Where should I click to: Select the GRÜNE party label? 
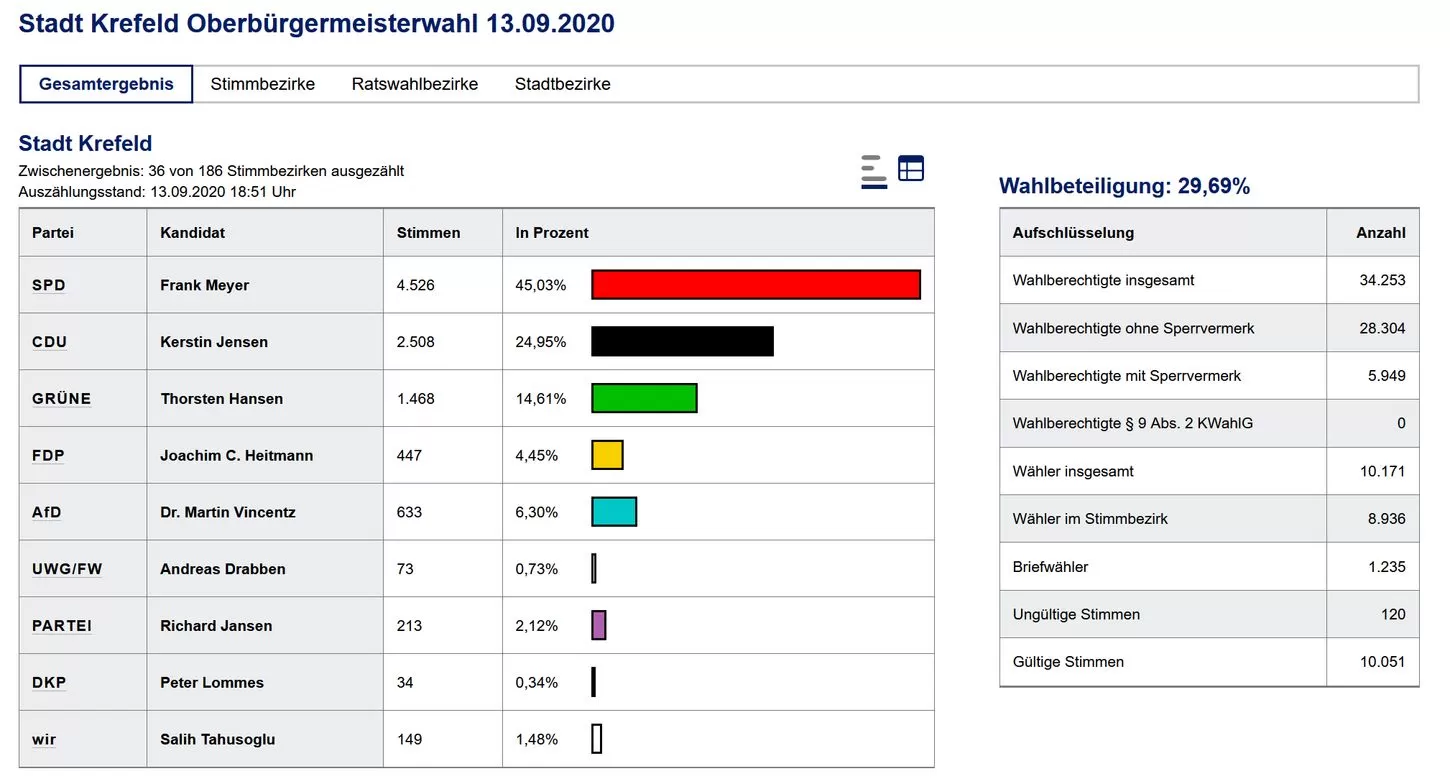62,399
